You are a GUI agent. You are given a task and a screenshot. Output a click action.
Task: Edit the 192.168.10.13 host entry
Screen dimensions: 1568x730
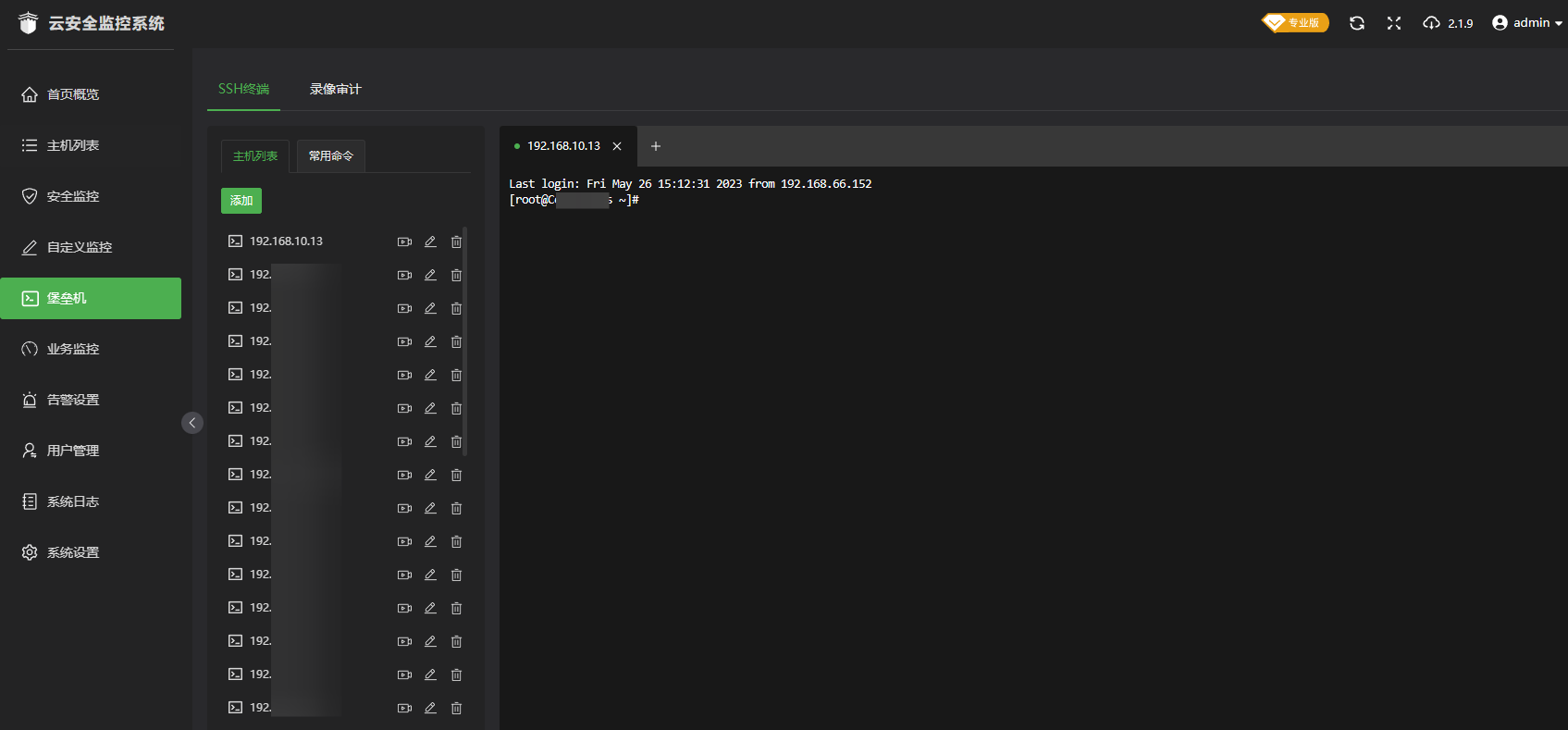(x=430, y=241)
